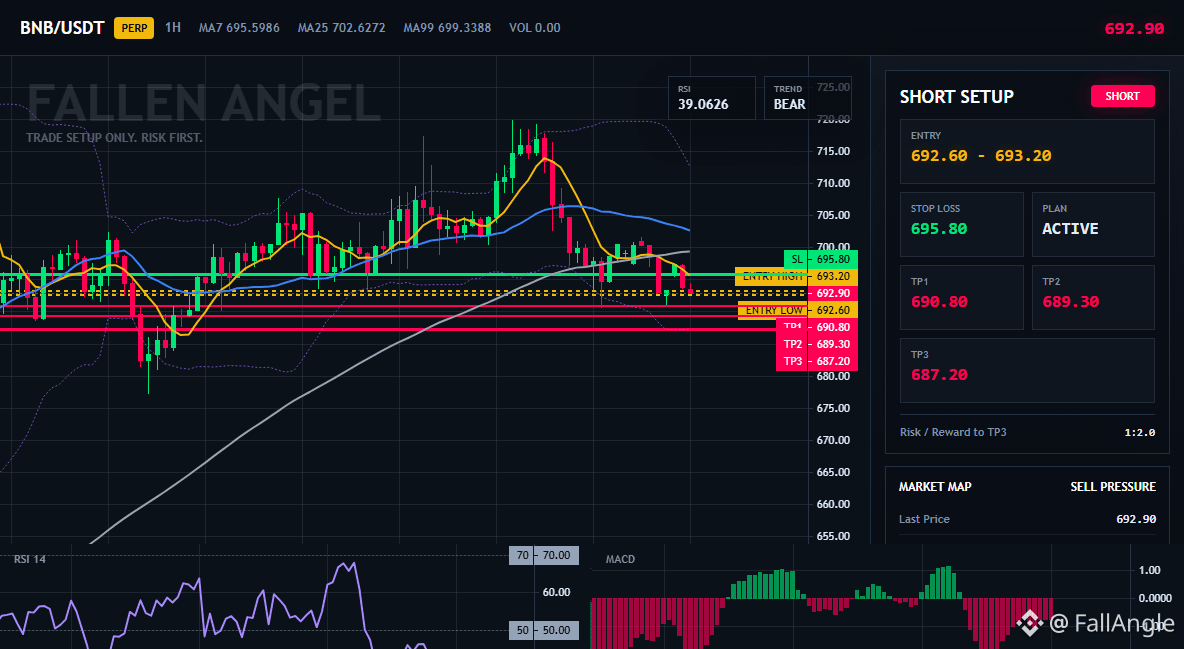1184x649 pixels.
Task: Click the yellow PERP badge
Action: [134, 28]
